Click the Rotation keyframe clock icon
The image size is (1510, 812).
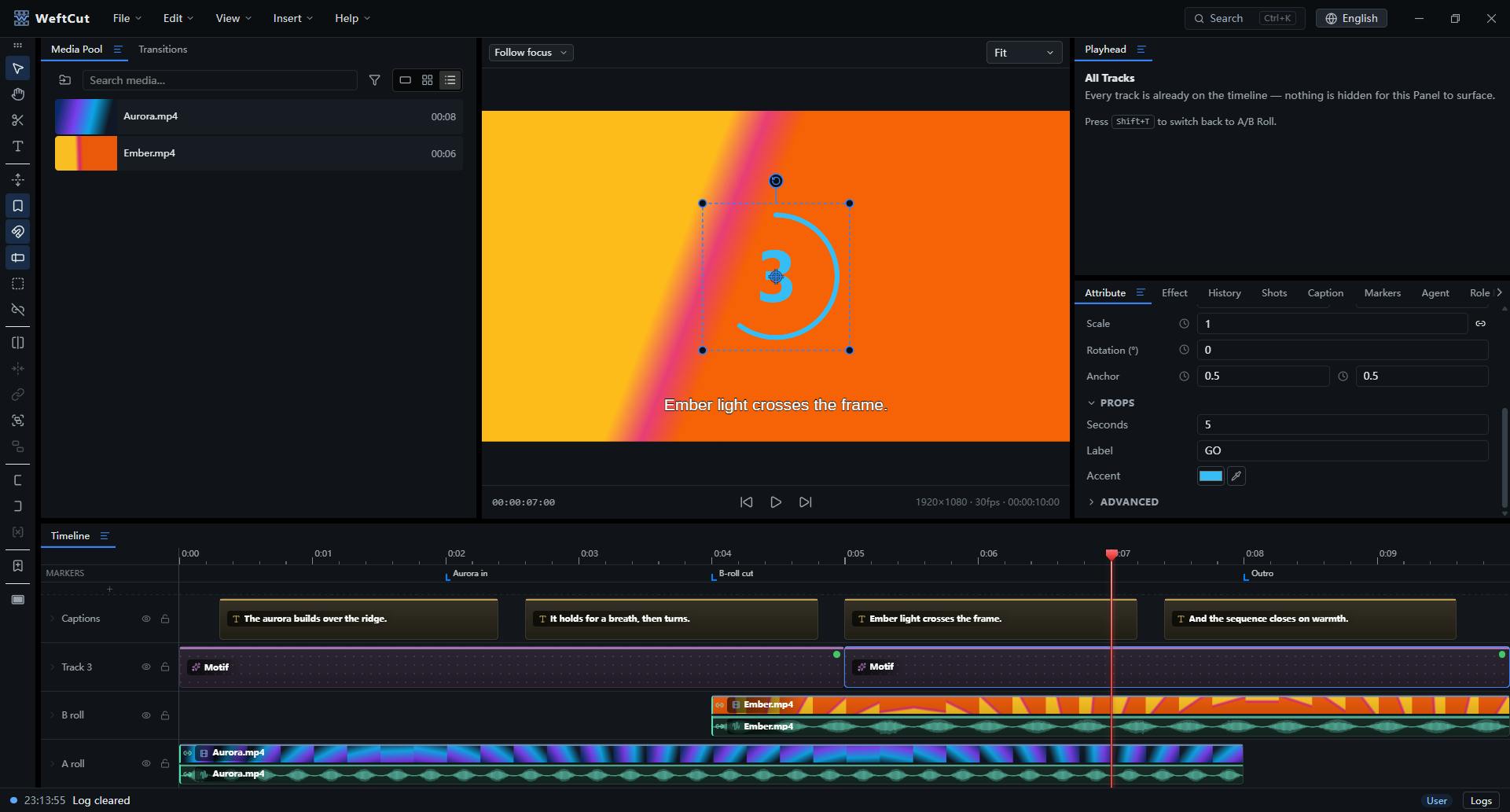click(1184, 350)
